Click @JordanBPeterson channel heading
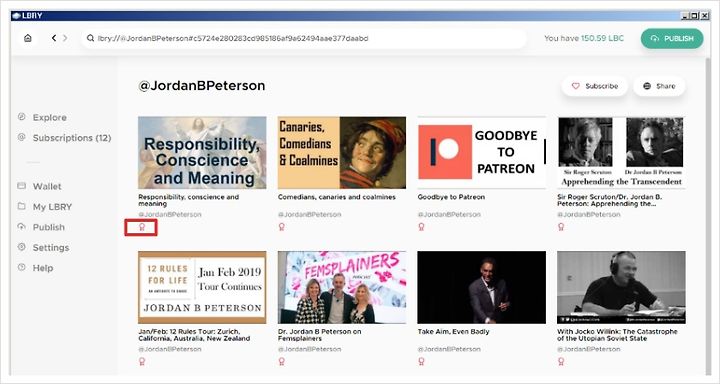This screenshot has width=720, height=384. 202,86
